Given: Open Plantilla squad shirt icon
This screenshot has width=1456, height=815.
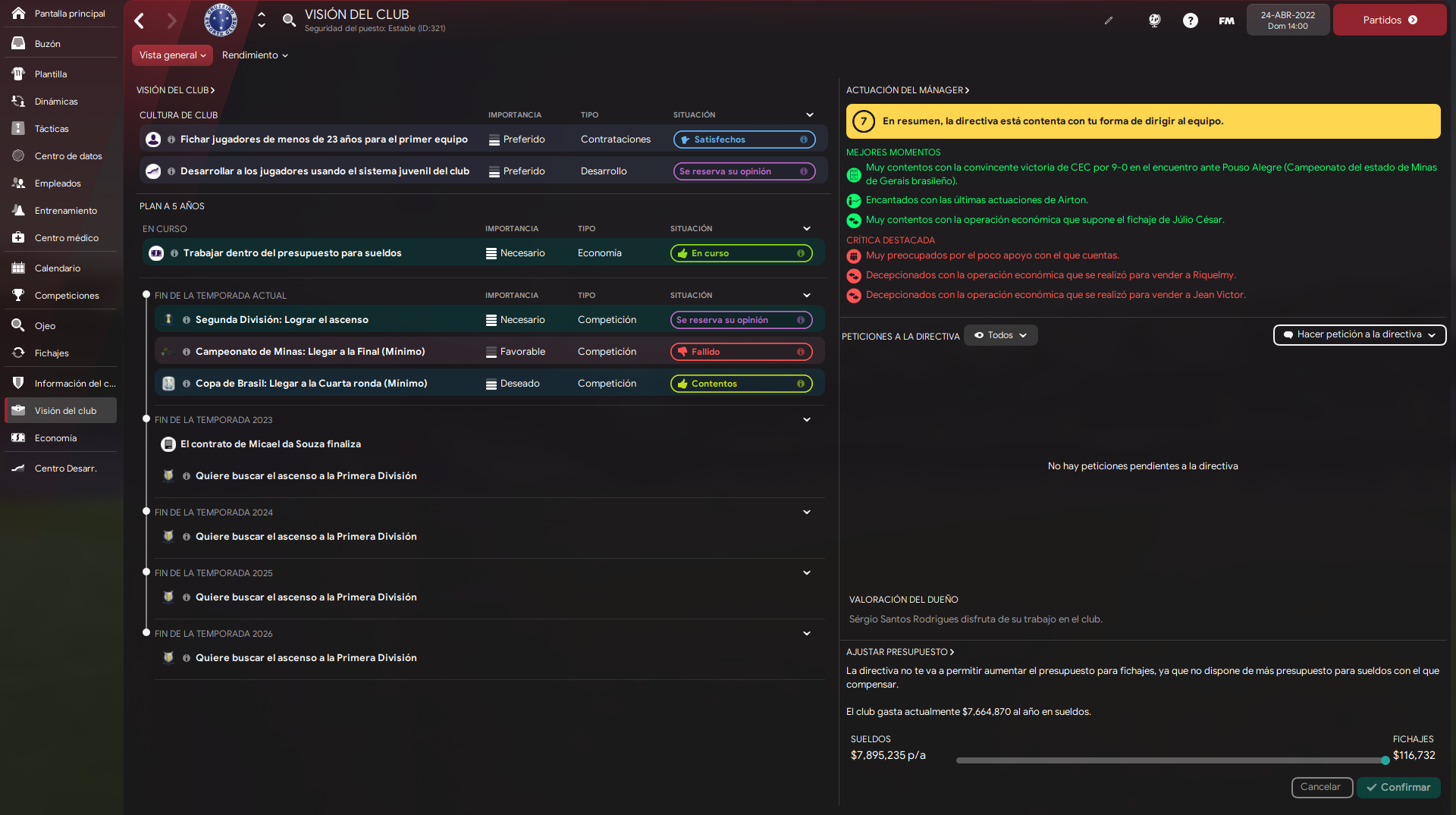Looking at the screenshot, I should click(x=18, y=74).
